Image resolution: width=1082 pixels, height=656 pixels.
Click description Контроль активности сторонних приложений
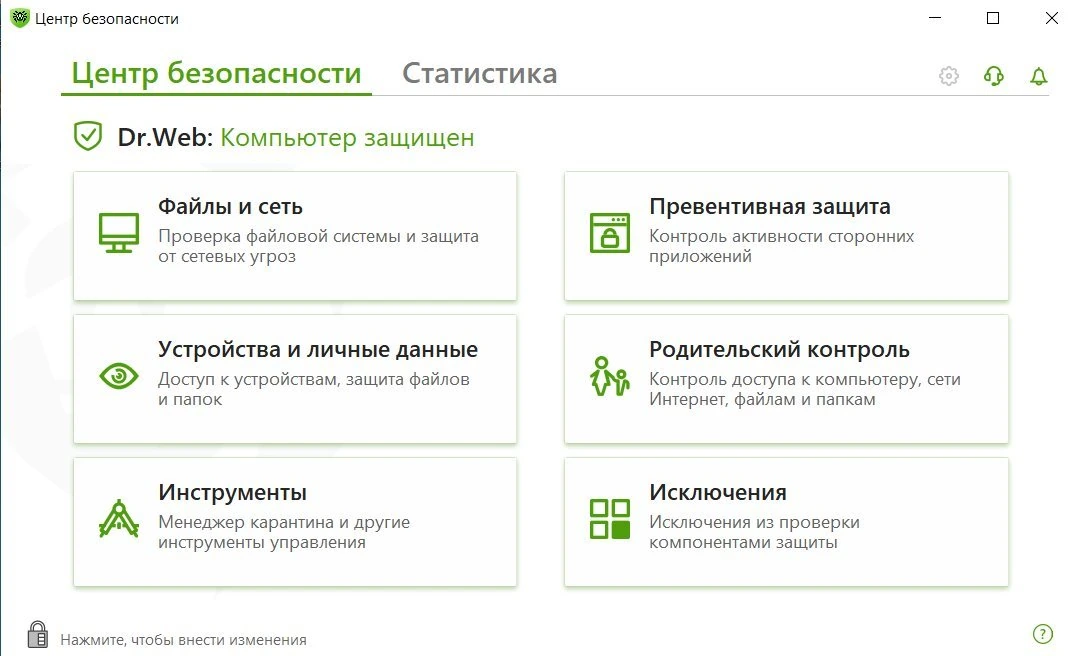click(781, 246)
